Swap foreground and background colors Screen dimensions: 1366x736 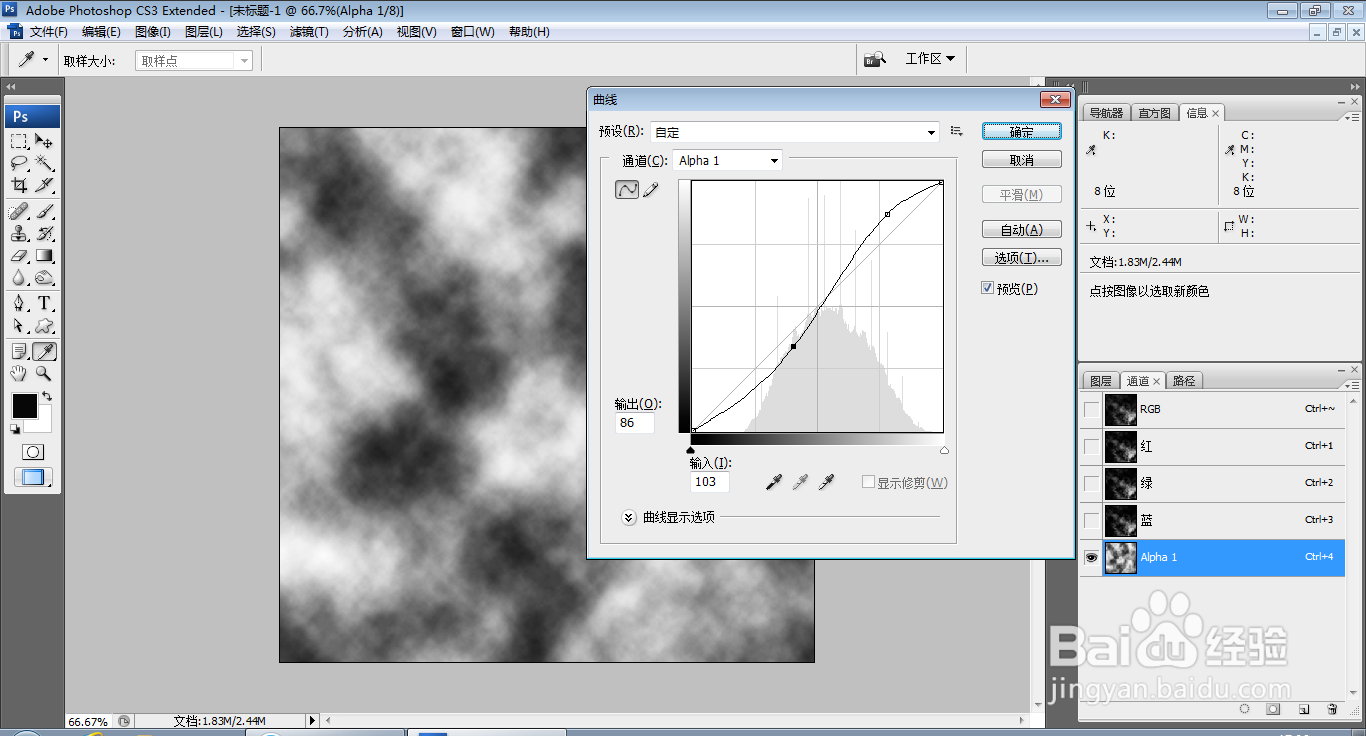pos(46,397)
